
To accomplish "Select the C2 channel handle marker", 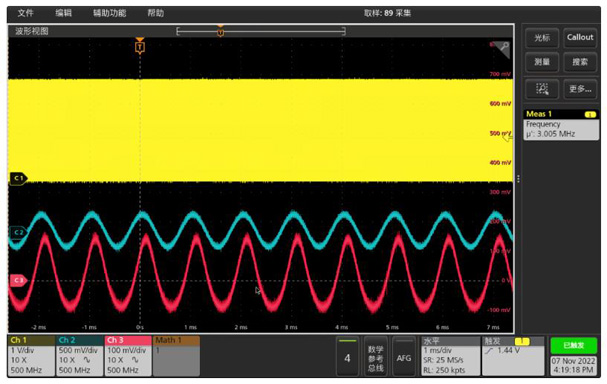I will point(18,233).
